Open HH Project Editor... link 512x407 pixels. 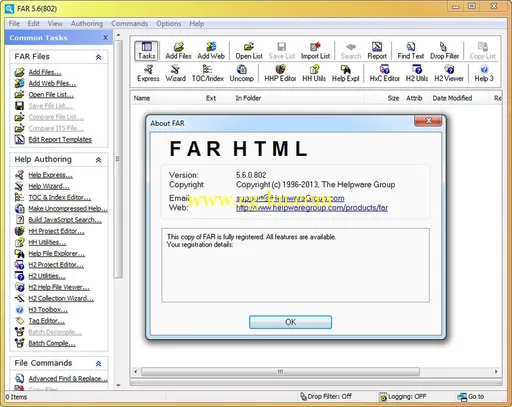(x=56, y=231)
